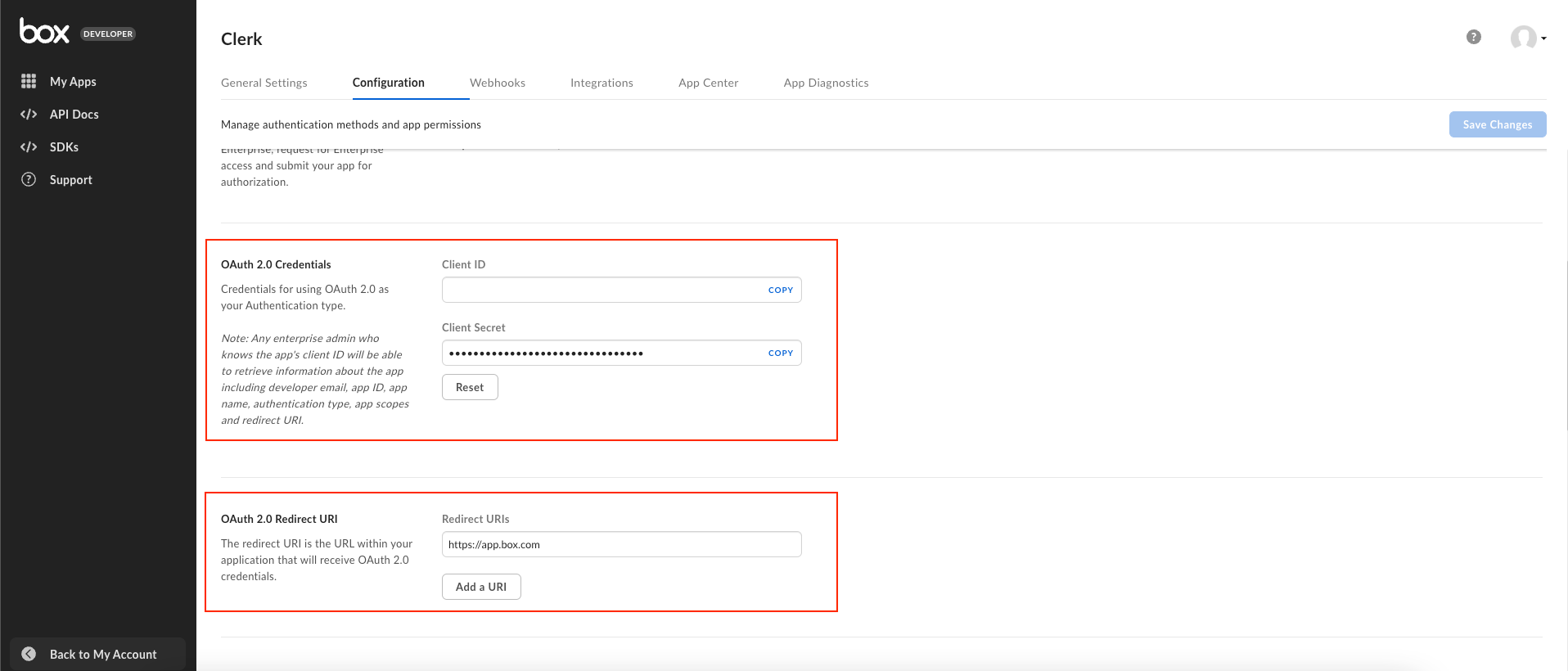Click the API Docs code icon
This screenshot has width=1568, height=671.
click(x=29, y=114)
